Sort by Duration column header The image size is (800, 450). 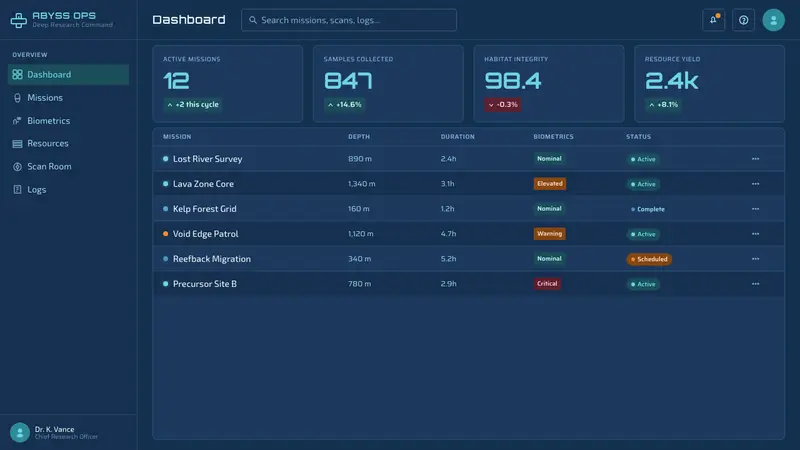coord(458,137)
